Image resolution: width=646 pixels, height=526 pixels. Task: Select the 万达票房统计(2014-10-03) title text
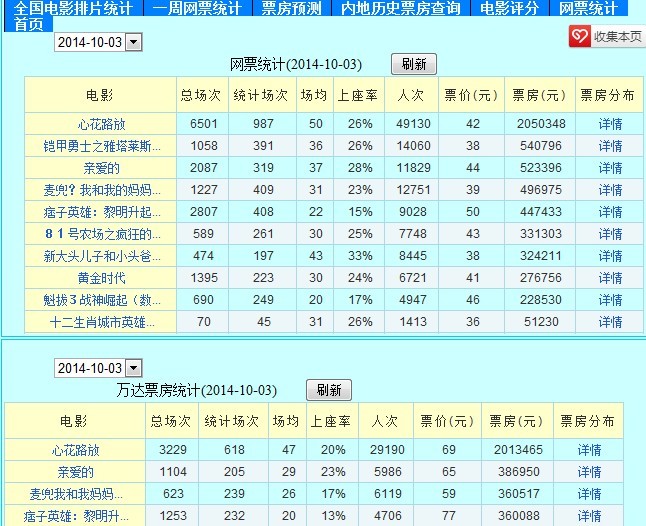[x=197, y=390]
